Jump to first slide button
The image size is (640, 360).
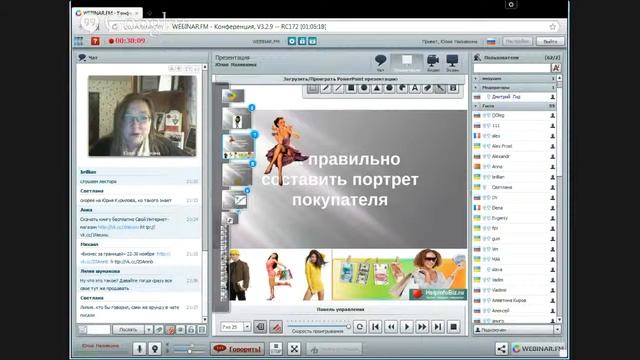(x=375, y=327)
